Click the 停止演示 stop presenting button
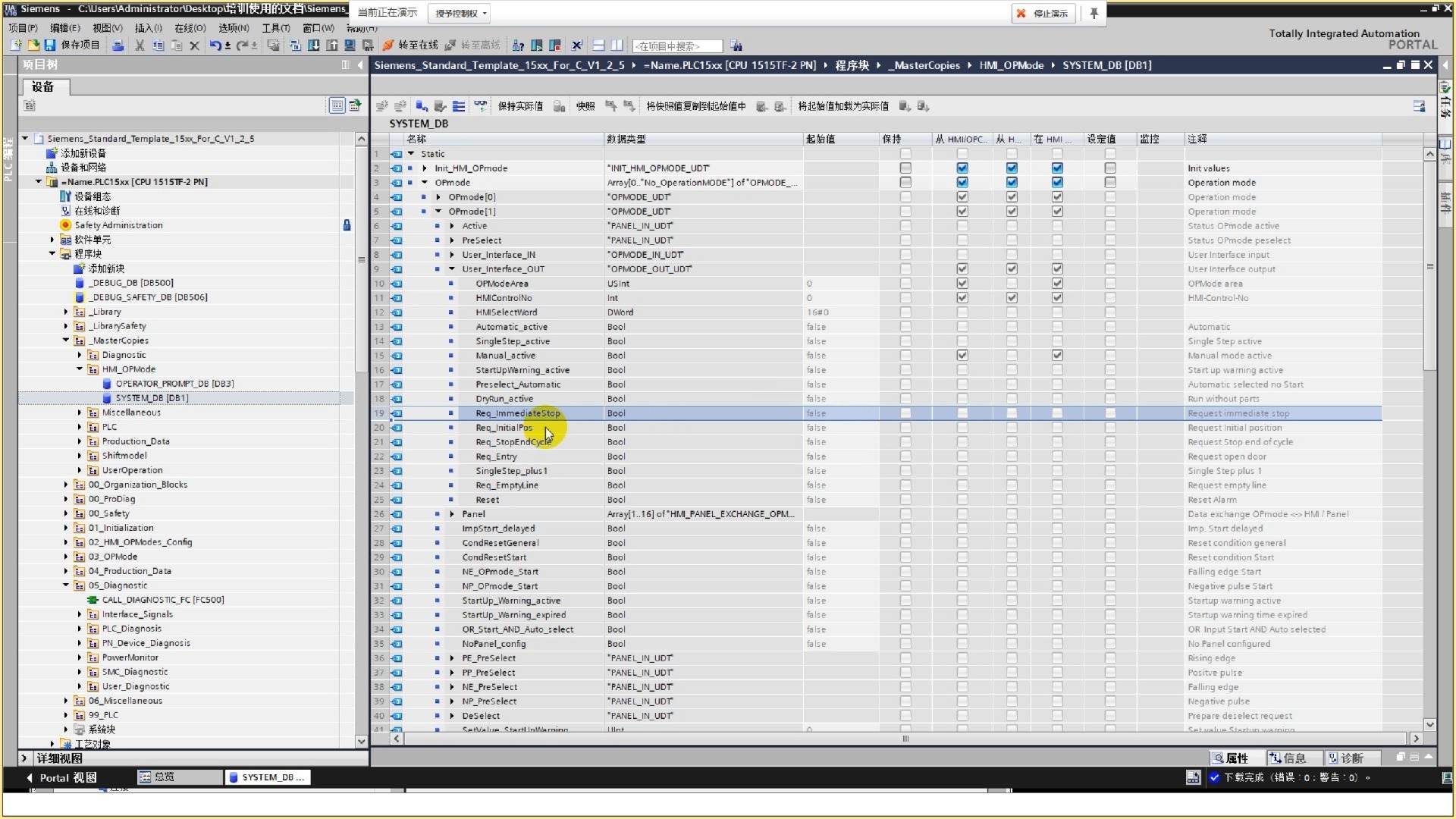Viewport: 1456px width, 819px height. [x=1043, y=14]
